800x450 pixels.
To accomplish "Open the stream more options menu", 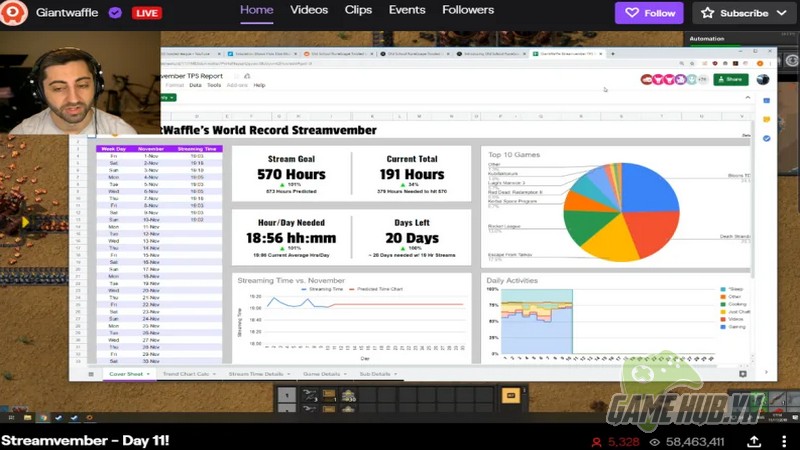I will coord(784,441).
